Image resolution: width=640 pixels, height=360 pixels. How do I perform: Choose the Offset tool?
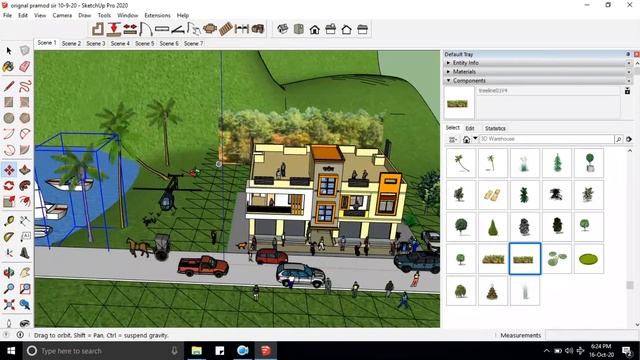(x=24, y=201)
